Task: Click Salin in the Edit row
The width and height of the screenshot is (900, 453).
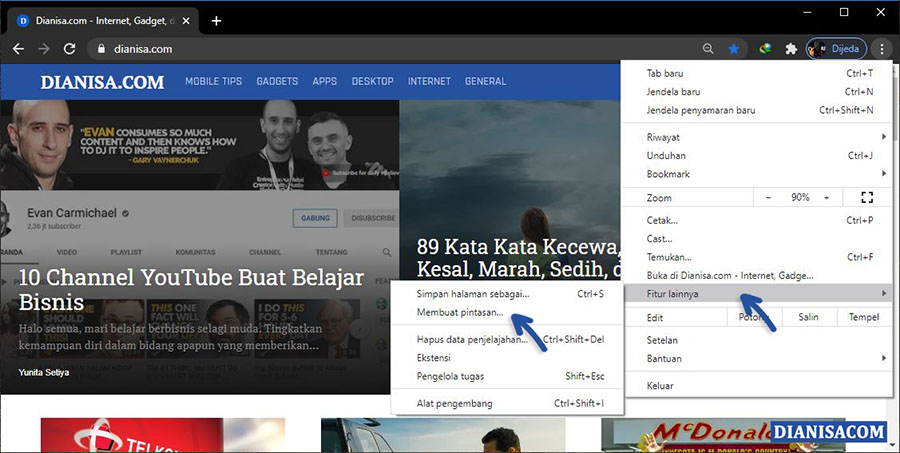Action: coord(808,317)
